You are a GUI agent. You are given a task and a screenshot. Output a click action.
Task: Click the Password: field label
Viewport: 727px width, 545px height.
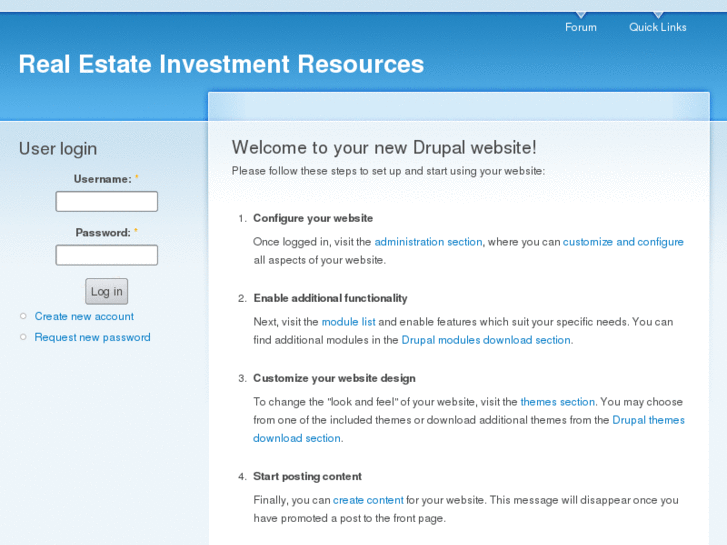[x=103, y=232]
